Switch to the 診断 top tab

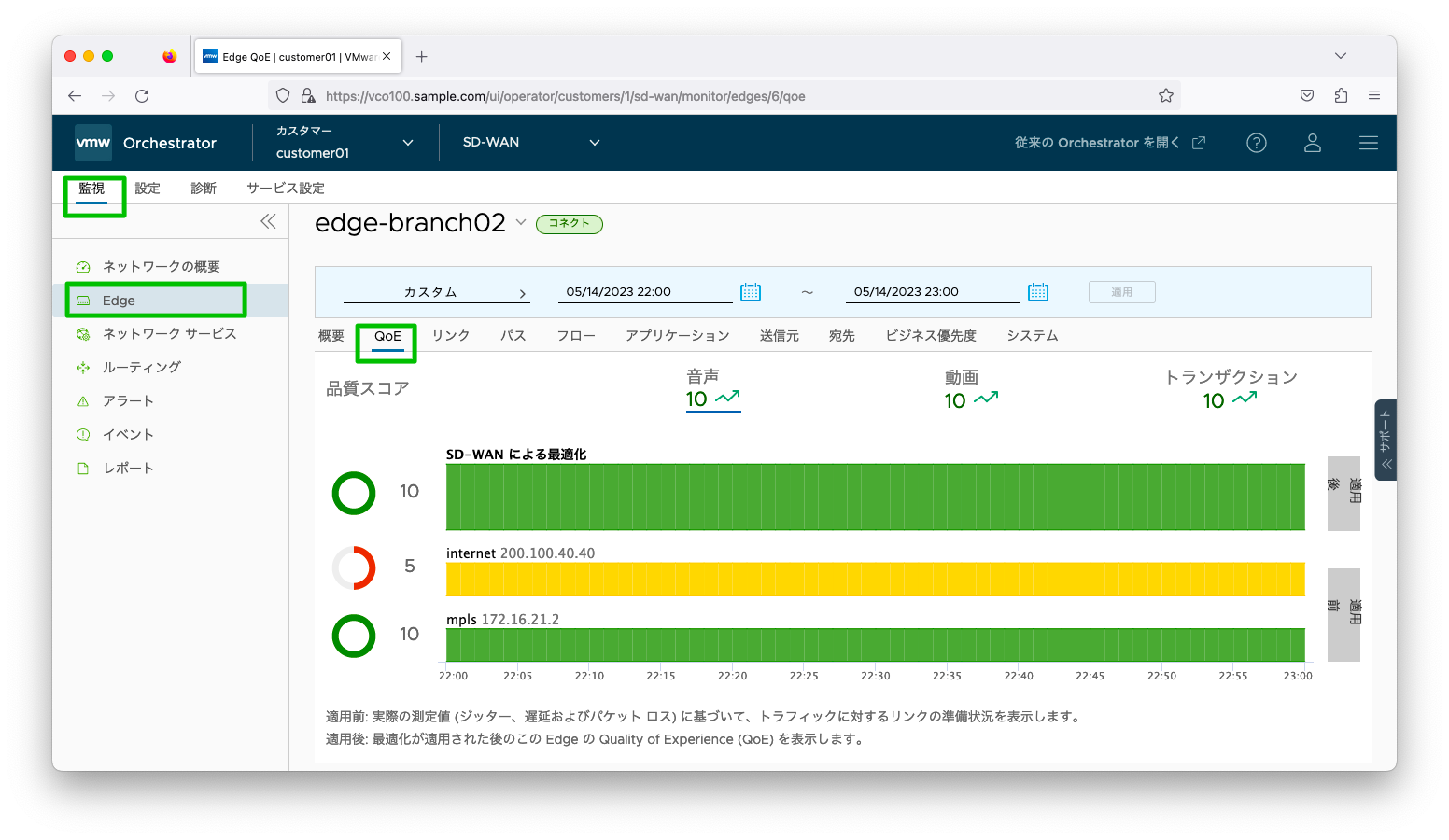coord(204,189)
